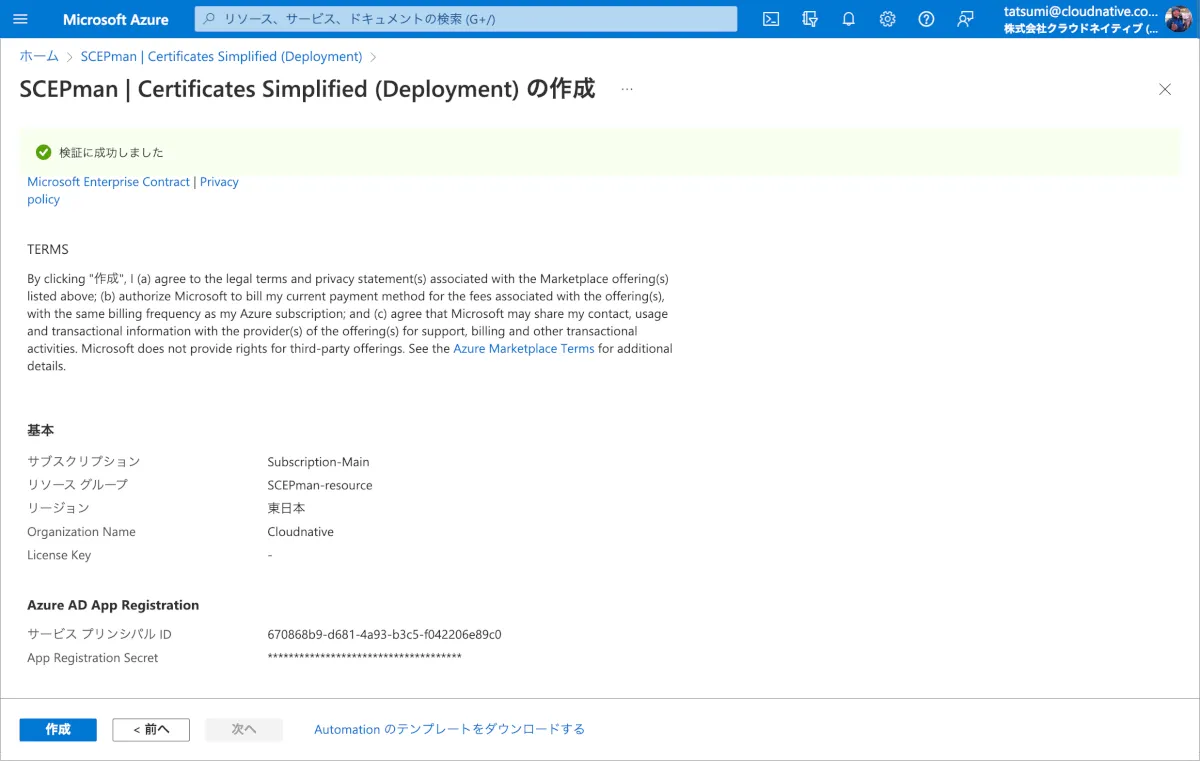
Task: Open portal settings gear
Action: tap(887, 19)
